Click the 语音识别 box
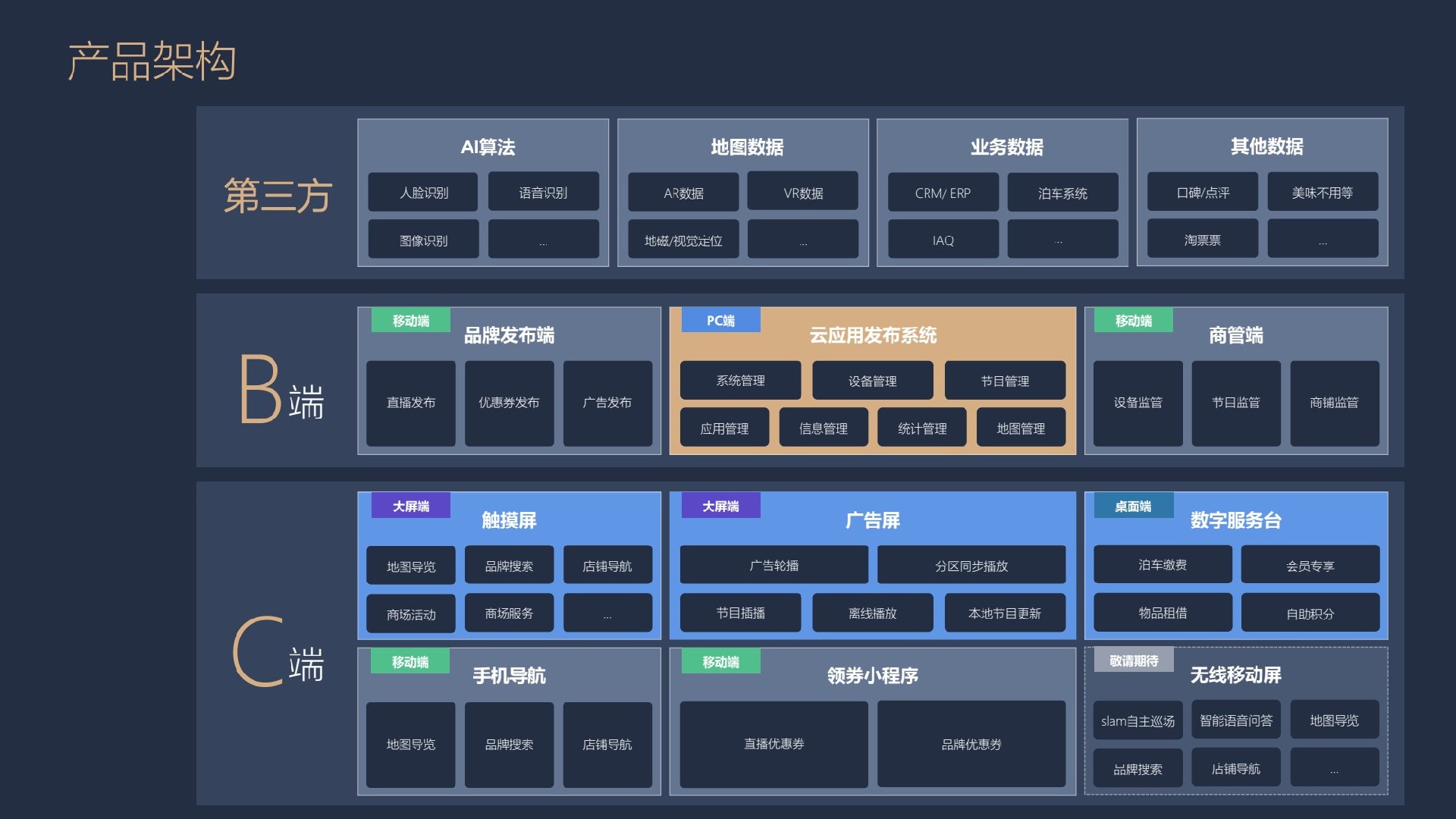1456x819 pixels. point(543,193)
